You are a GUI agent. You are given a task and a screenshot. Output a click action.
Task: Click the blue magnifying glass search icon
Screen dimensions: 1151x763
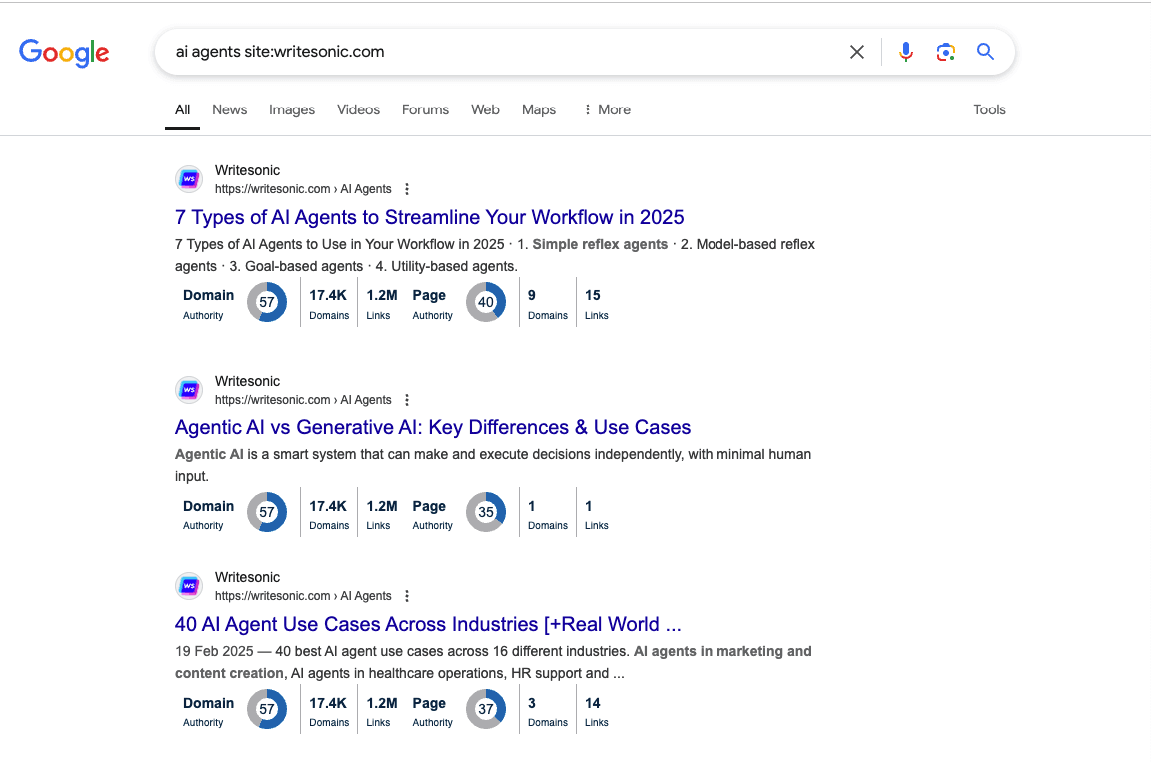[985, 52]
